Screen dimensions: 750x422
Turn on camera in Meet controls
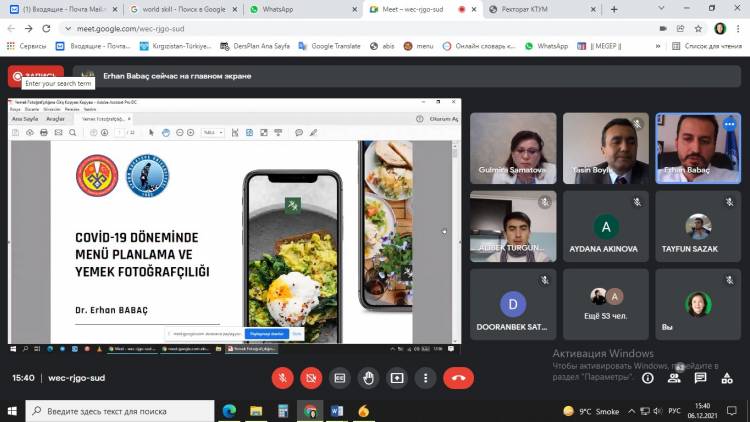pos(311,378)
